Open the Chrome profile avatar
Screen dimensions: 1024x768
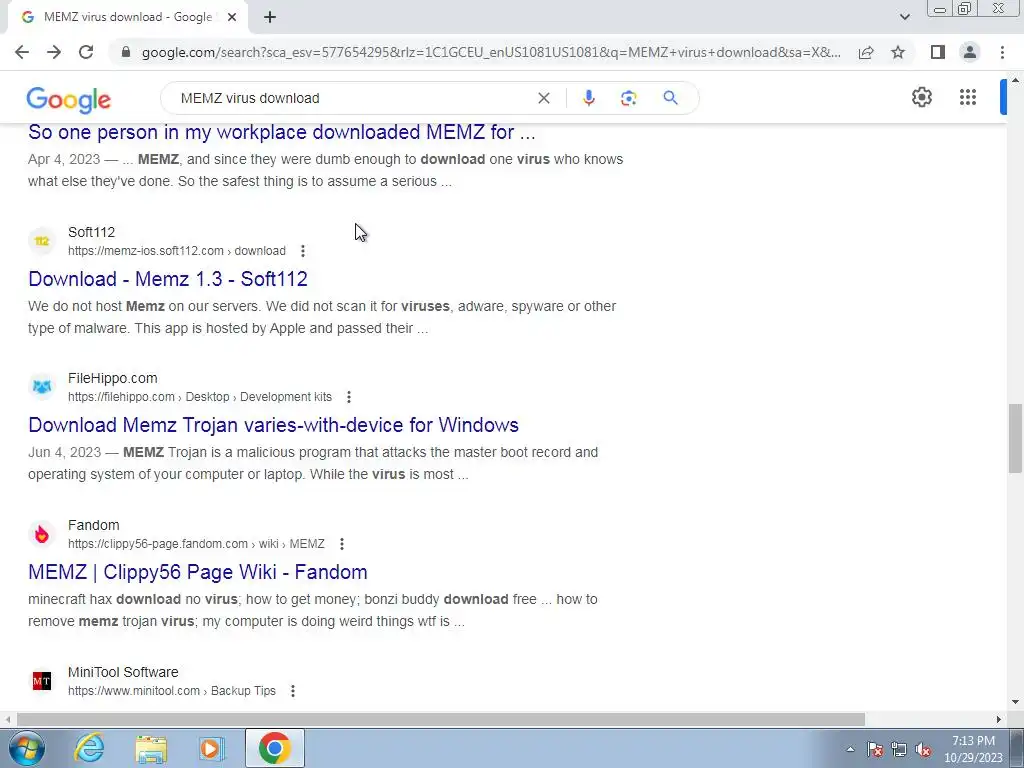tap(970, 52)
